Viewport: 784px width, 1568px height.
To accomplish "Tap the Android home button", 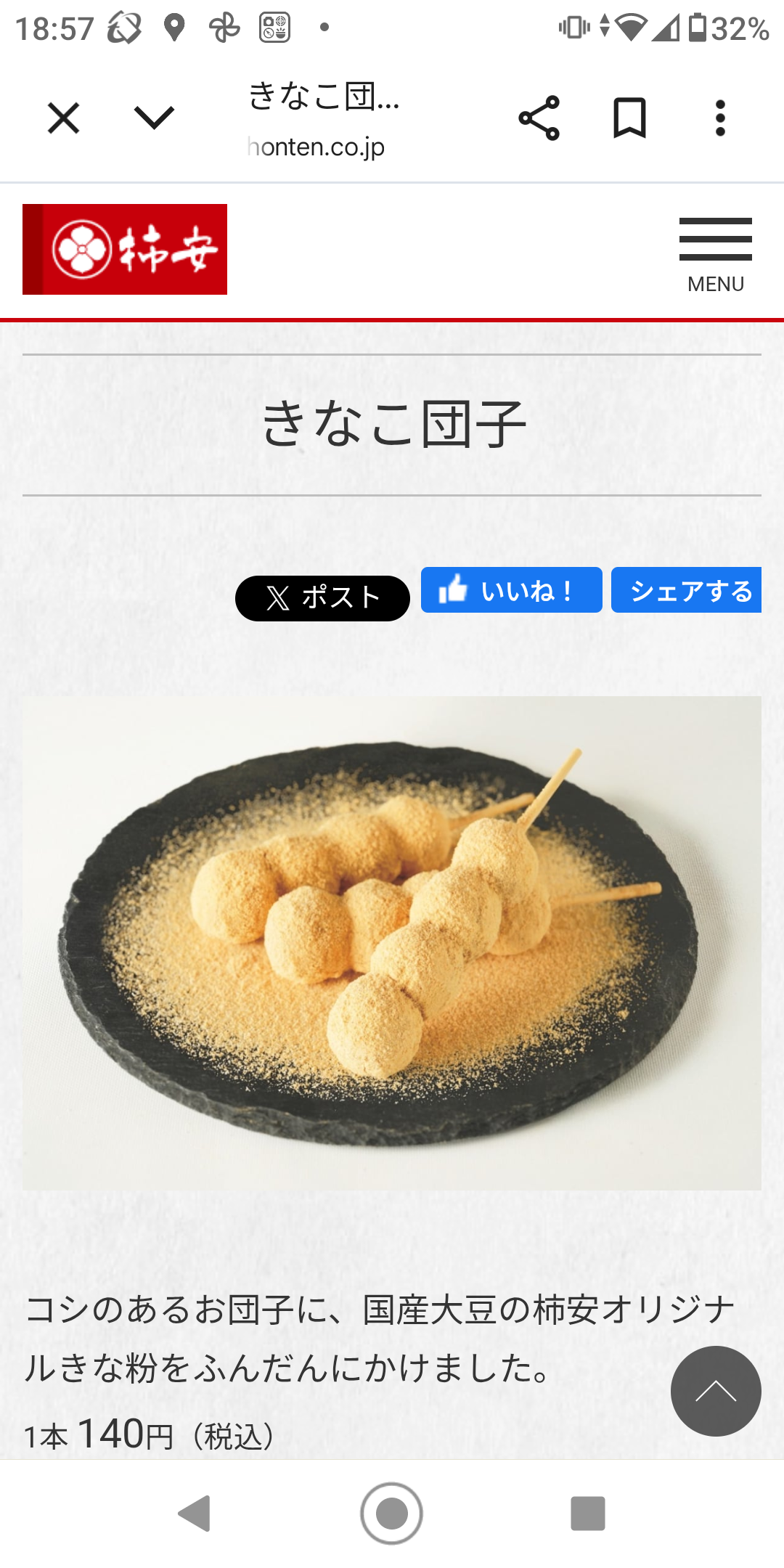I will [392, 1514].
